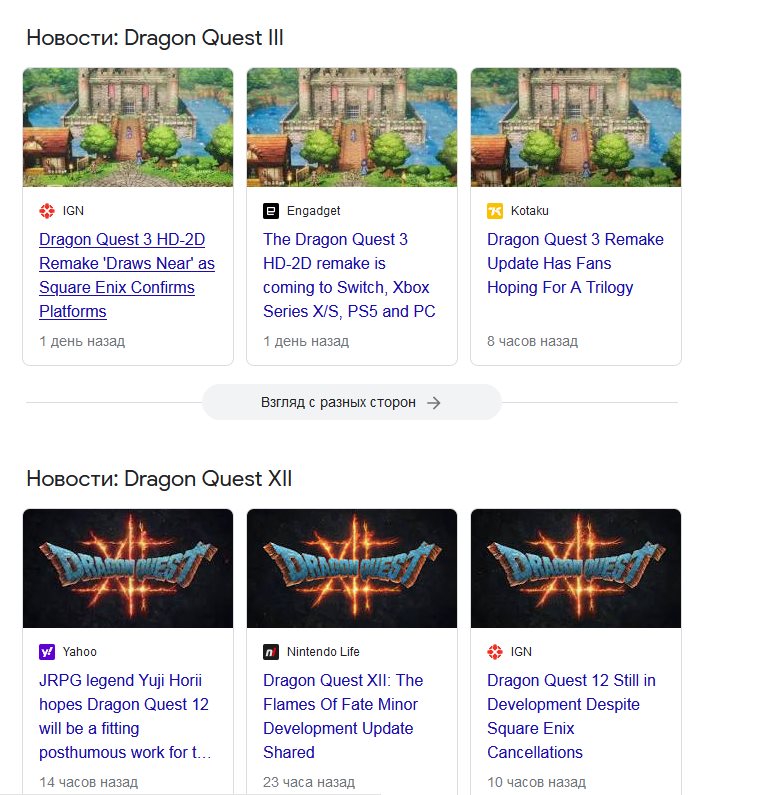Open 'Dragon Quest 3 HD-2D Remake Draws Near' article
Screen dimensions: 761x795
[x=127, y=275]
